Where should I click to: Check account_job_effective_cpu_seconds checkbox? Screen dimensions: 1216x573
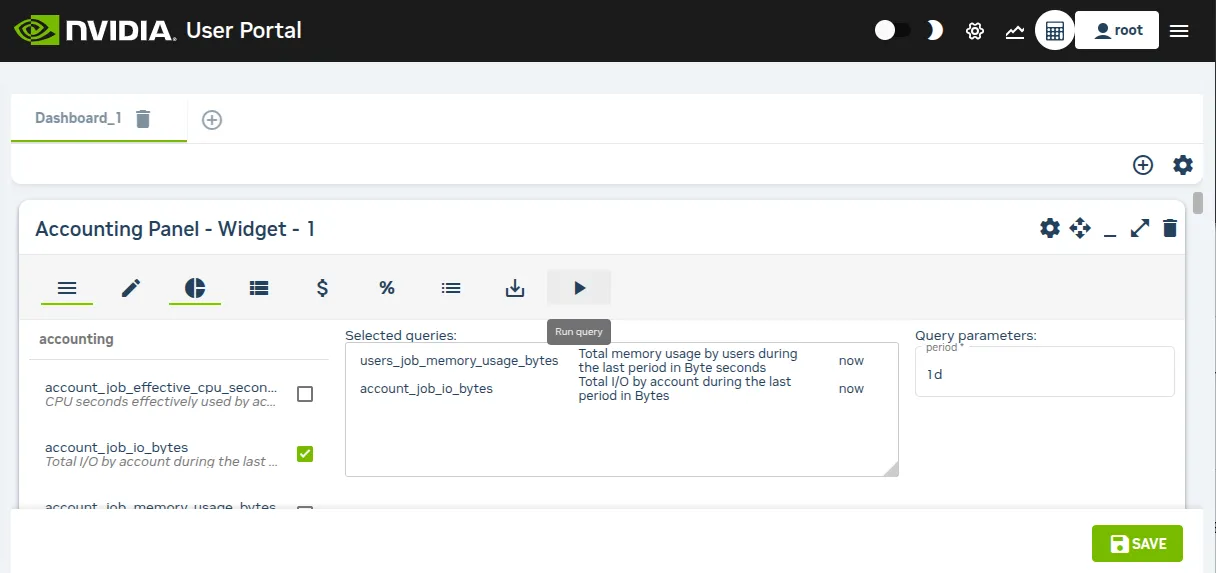coord(305,394)
